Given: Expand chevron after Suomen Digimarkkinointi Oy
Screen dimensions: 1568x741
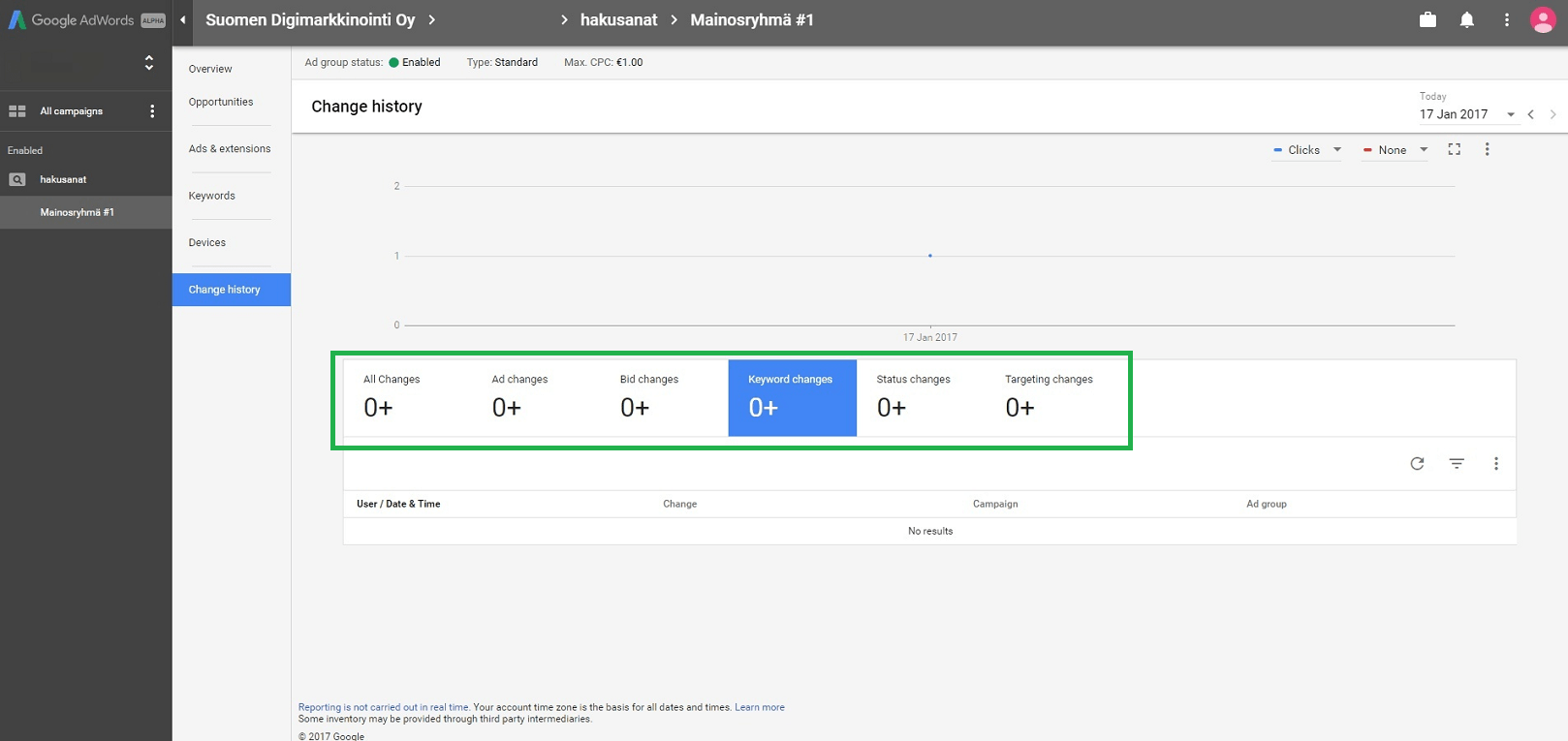Looking at the screenshot, I should point(432,20).
